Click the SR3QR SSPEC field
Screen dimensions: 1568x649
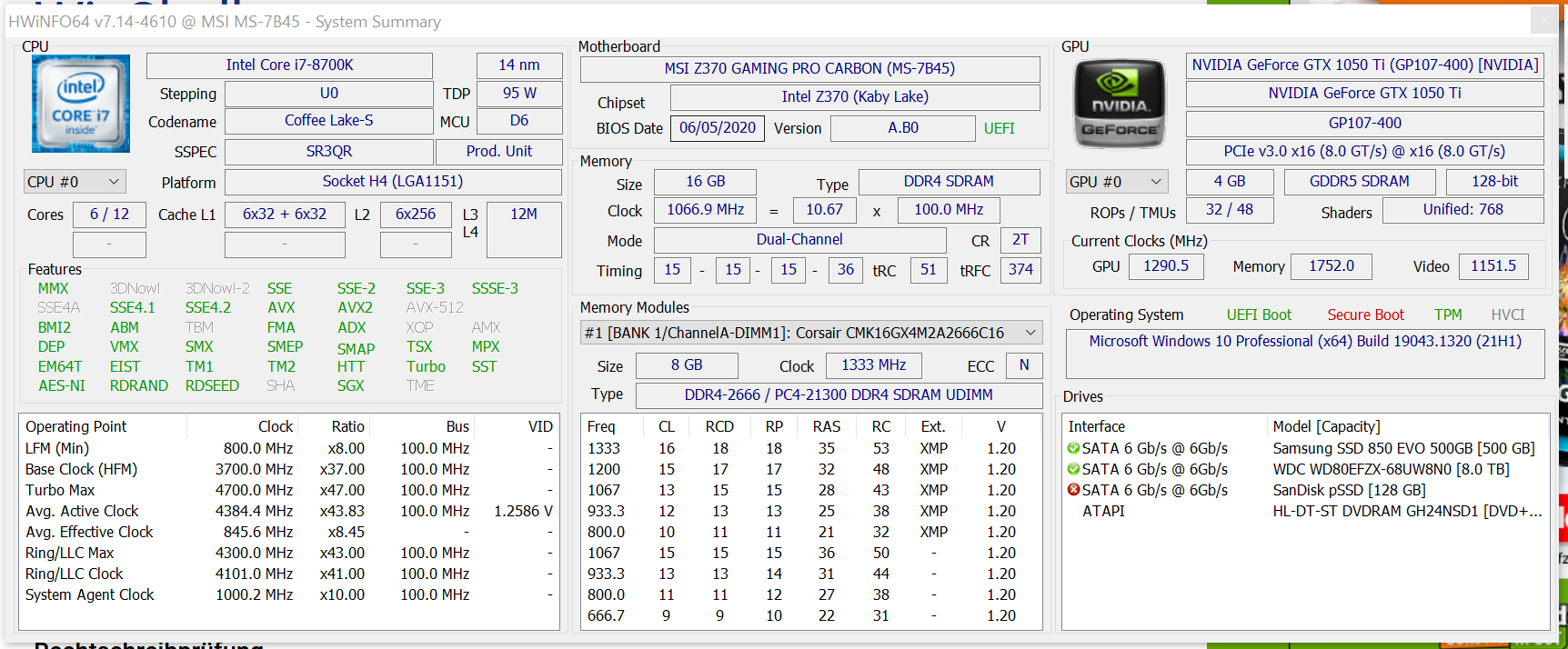pyautogui.click(x=329, y=152)
